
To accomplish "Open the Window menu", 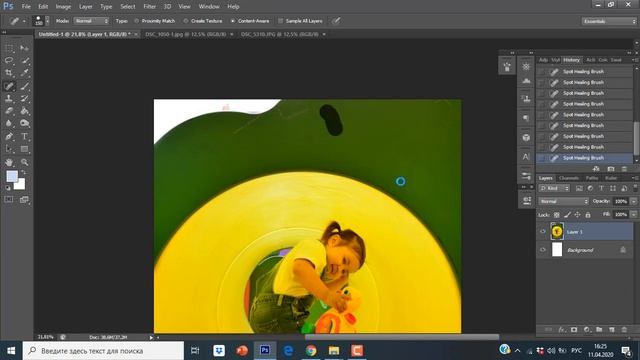I will (209, 7).
